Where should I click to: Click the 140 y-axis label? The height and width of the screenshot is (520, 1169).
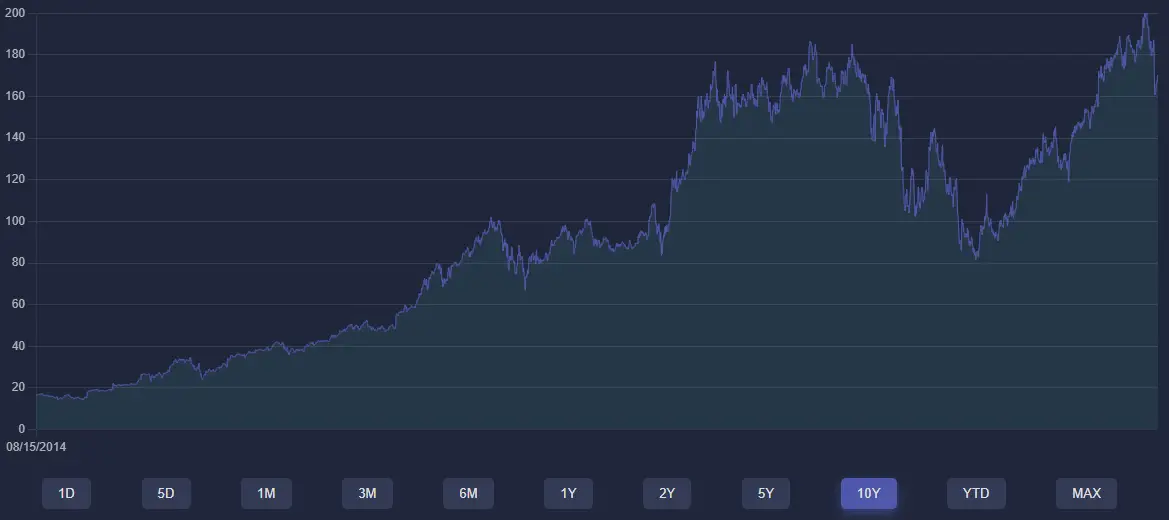tap(15, 138)
